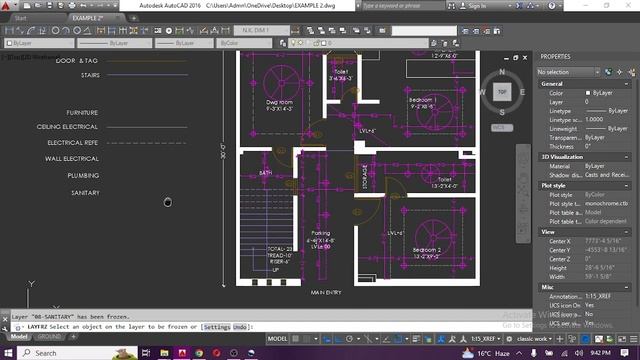The height and width of the screenshot is (360, 640).
Task: Open the AutoCAD application menu (red A)
Action: tap(6, 6)
